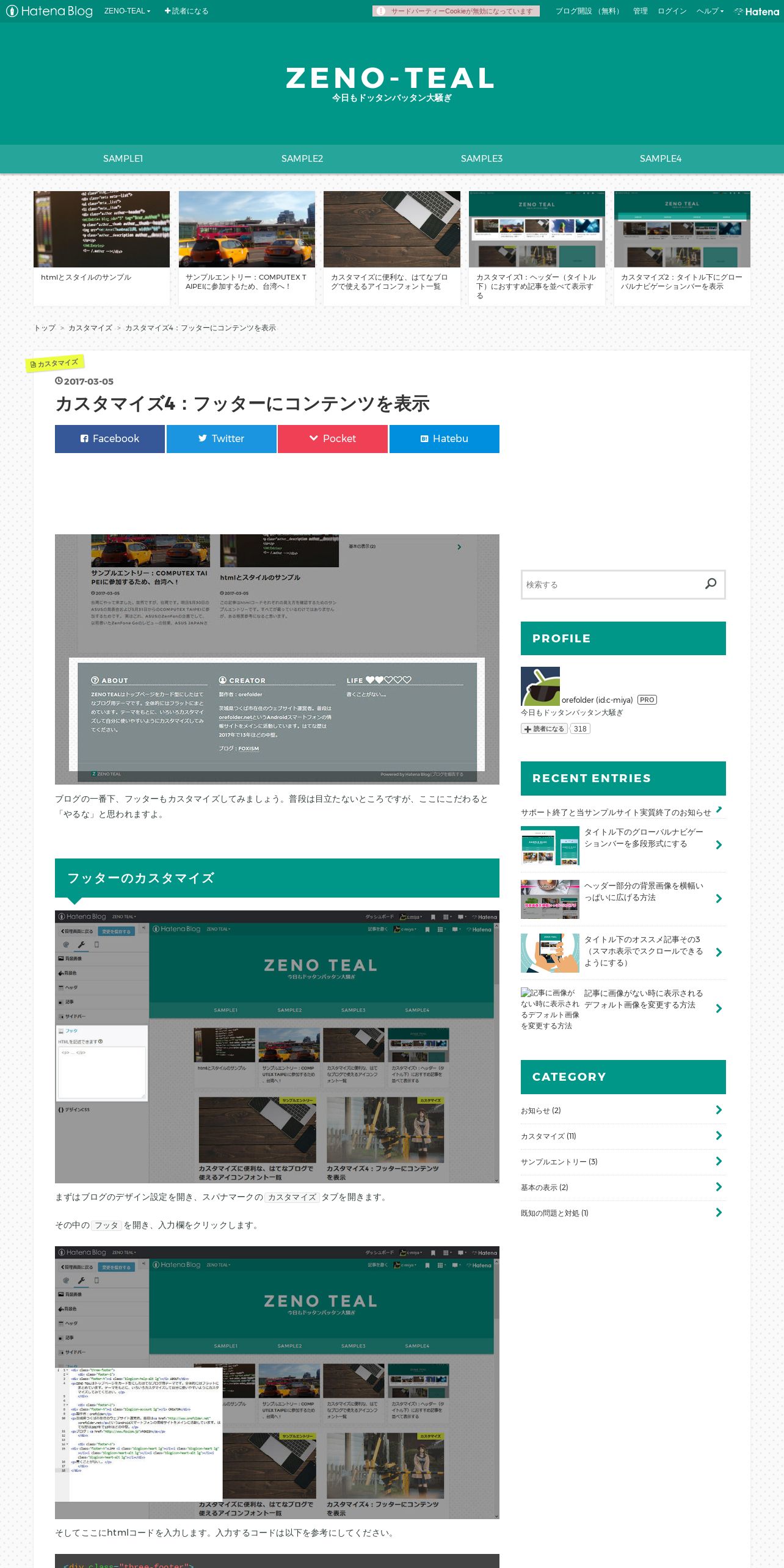Open orefolder (id:c-miya) profile link
This screenshot has width=784, height=1568.
[x=597, y=700]
